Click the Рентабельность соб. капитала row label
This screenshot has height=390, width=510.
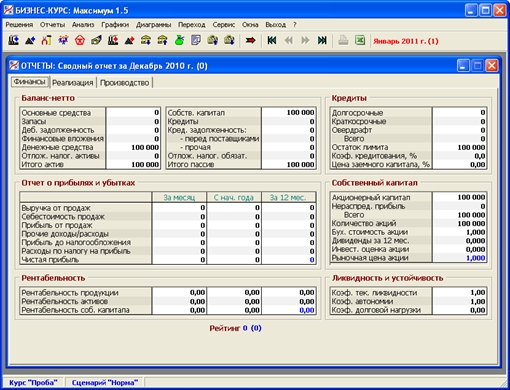[x=75, y=310]
